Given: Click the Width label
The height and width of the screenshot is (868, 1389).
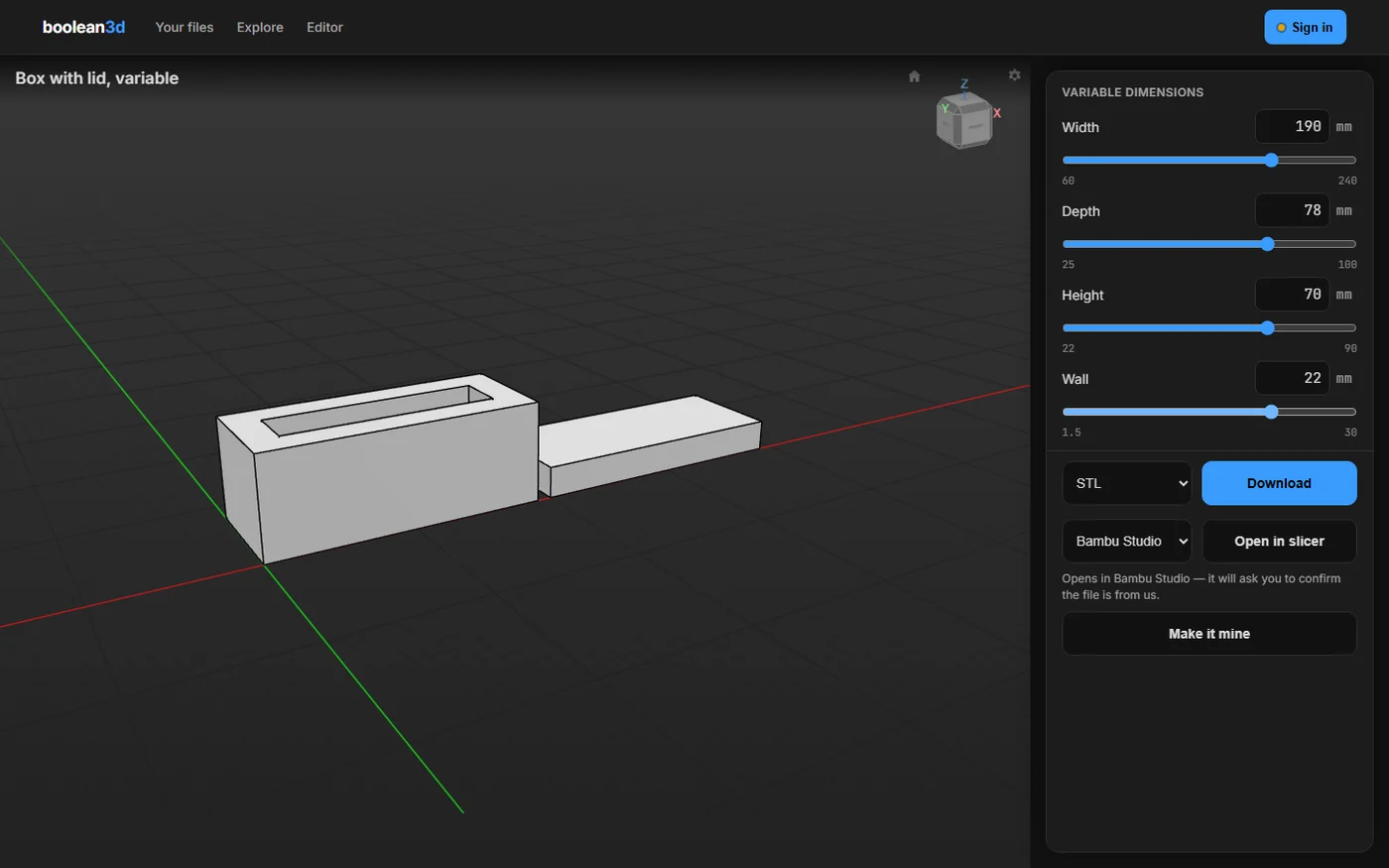Looking at the screenshot, I should [x=1080, y=127].
